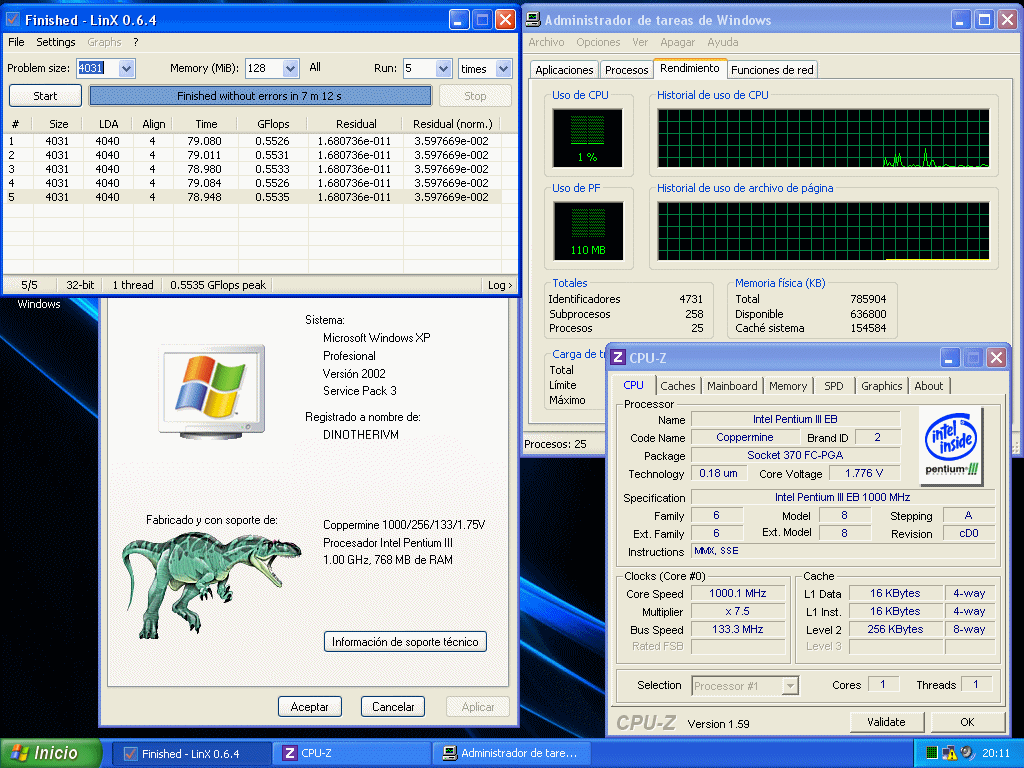
Task: Open the Run count dropdown
Action: coord(442,69)
